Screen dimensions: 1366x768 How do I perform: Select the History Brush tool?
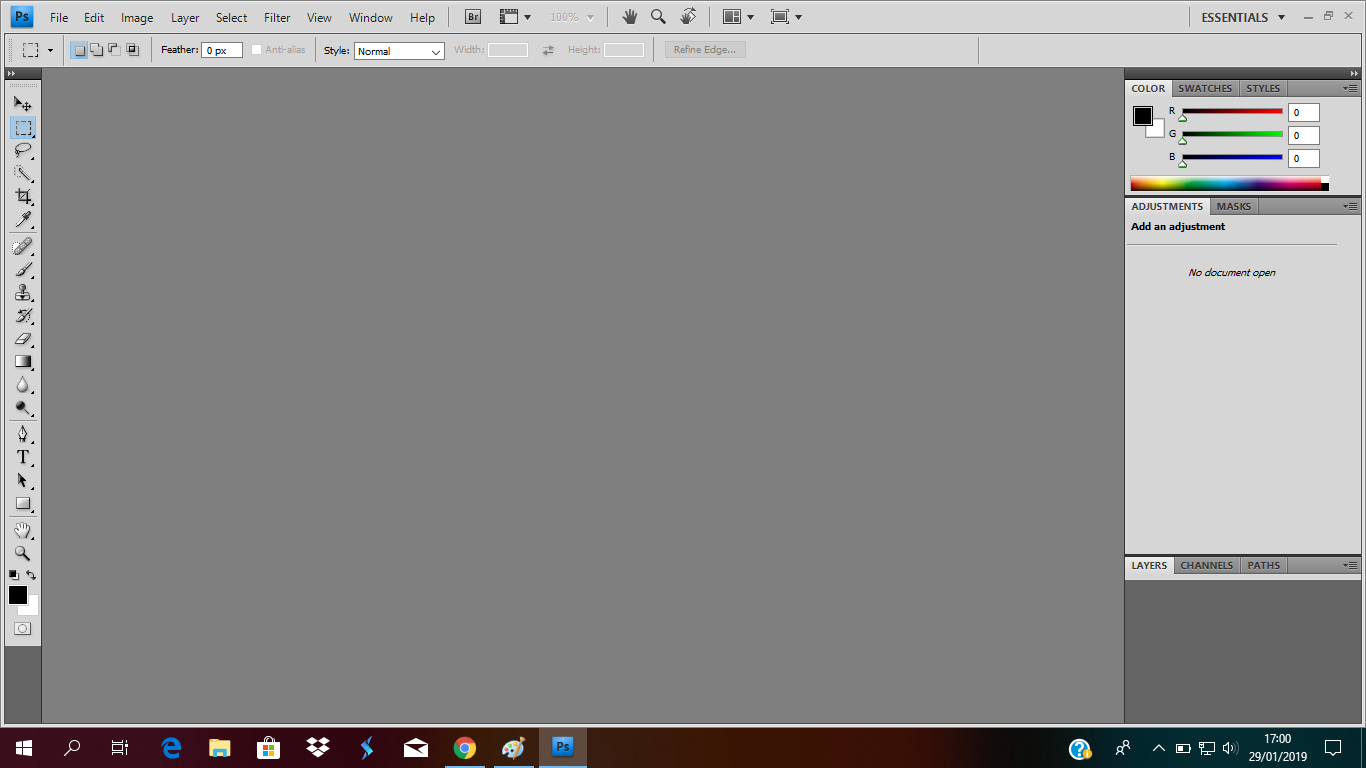[x=23, y=316]
